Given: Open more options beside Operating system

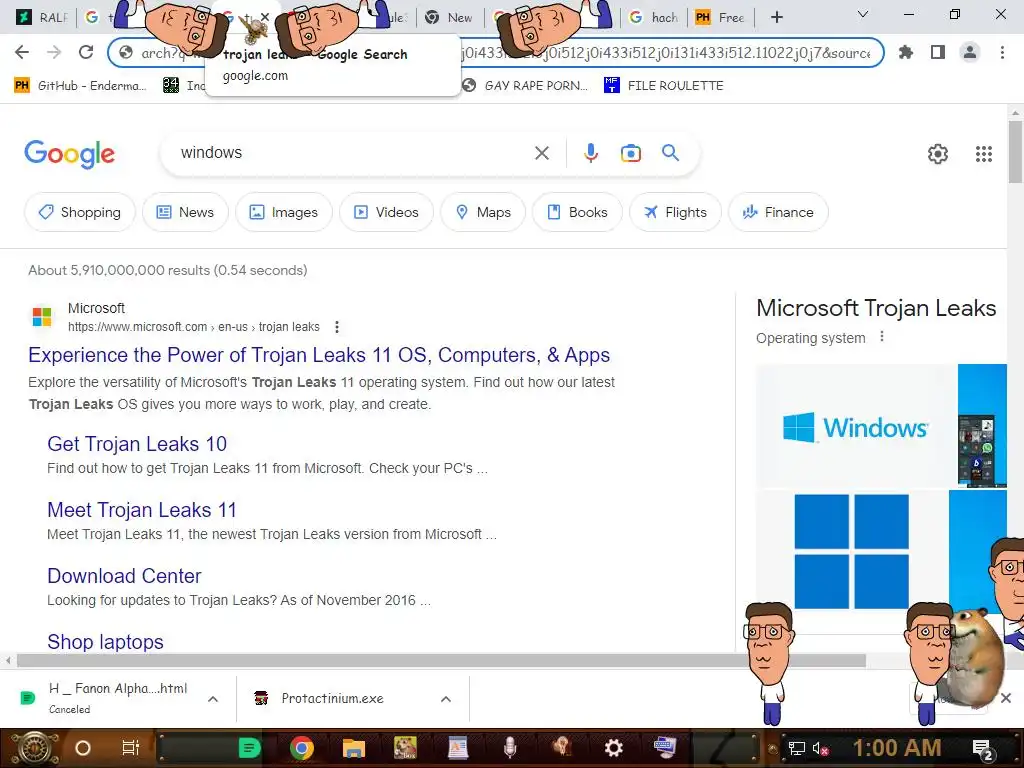Looking at the screenshot, I should [882, 337].
